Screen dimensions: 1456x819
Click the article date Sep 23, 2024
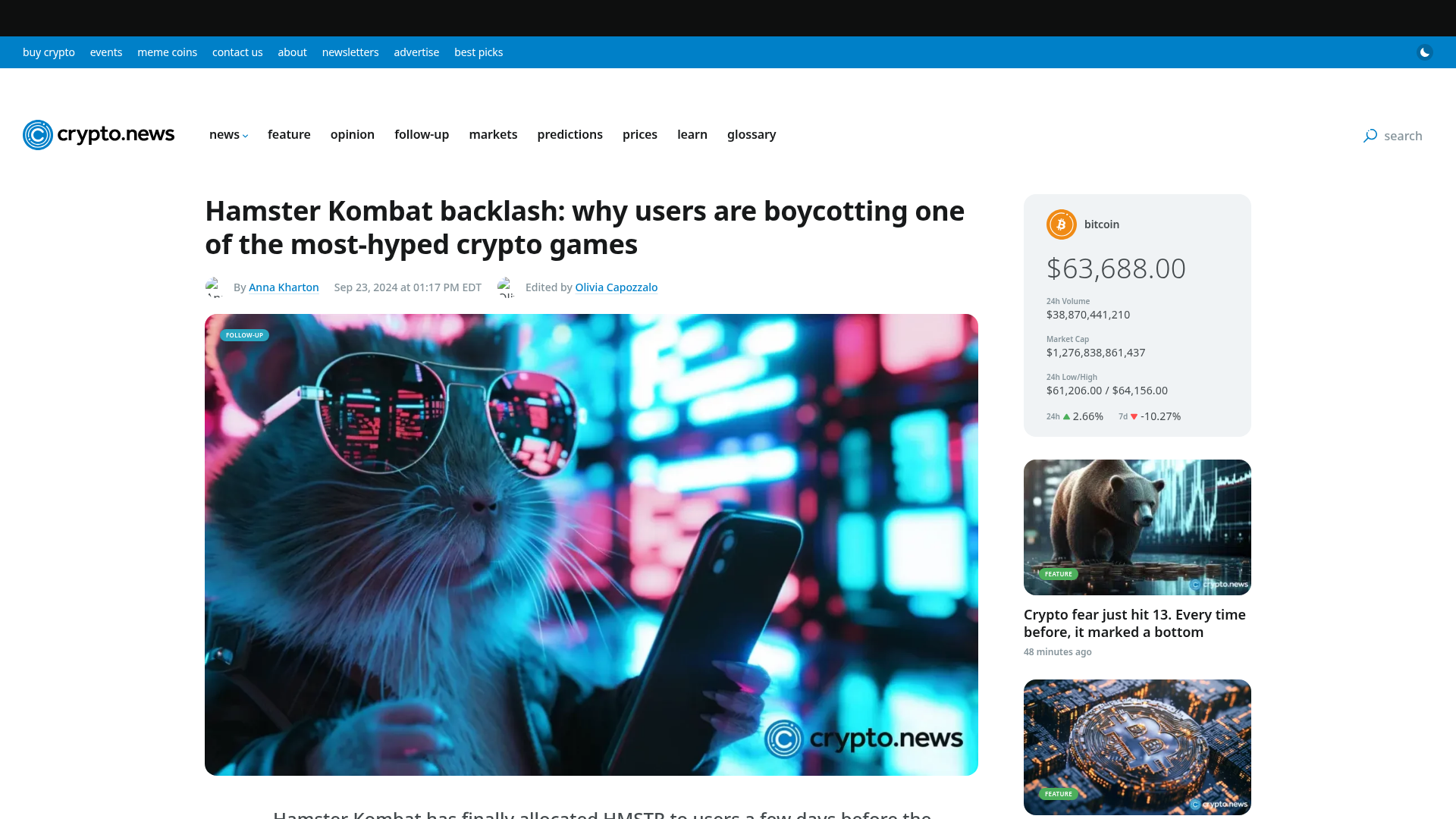tap(408, 287)
